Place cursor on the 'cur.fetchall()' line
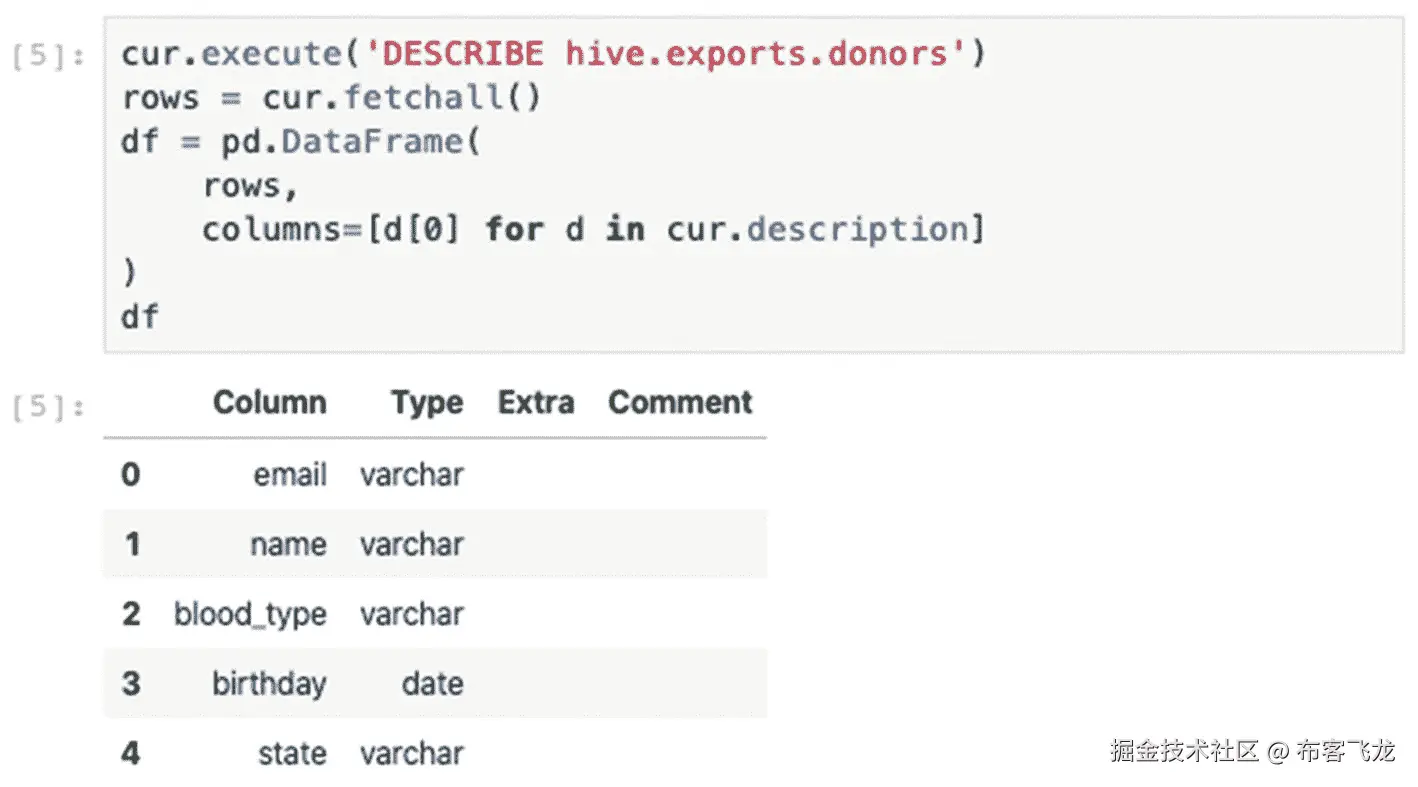 (331, 98)
